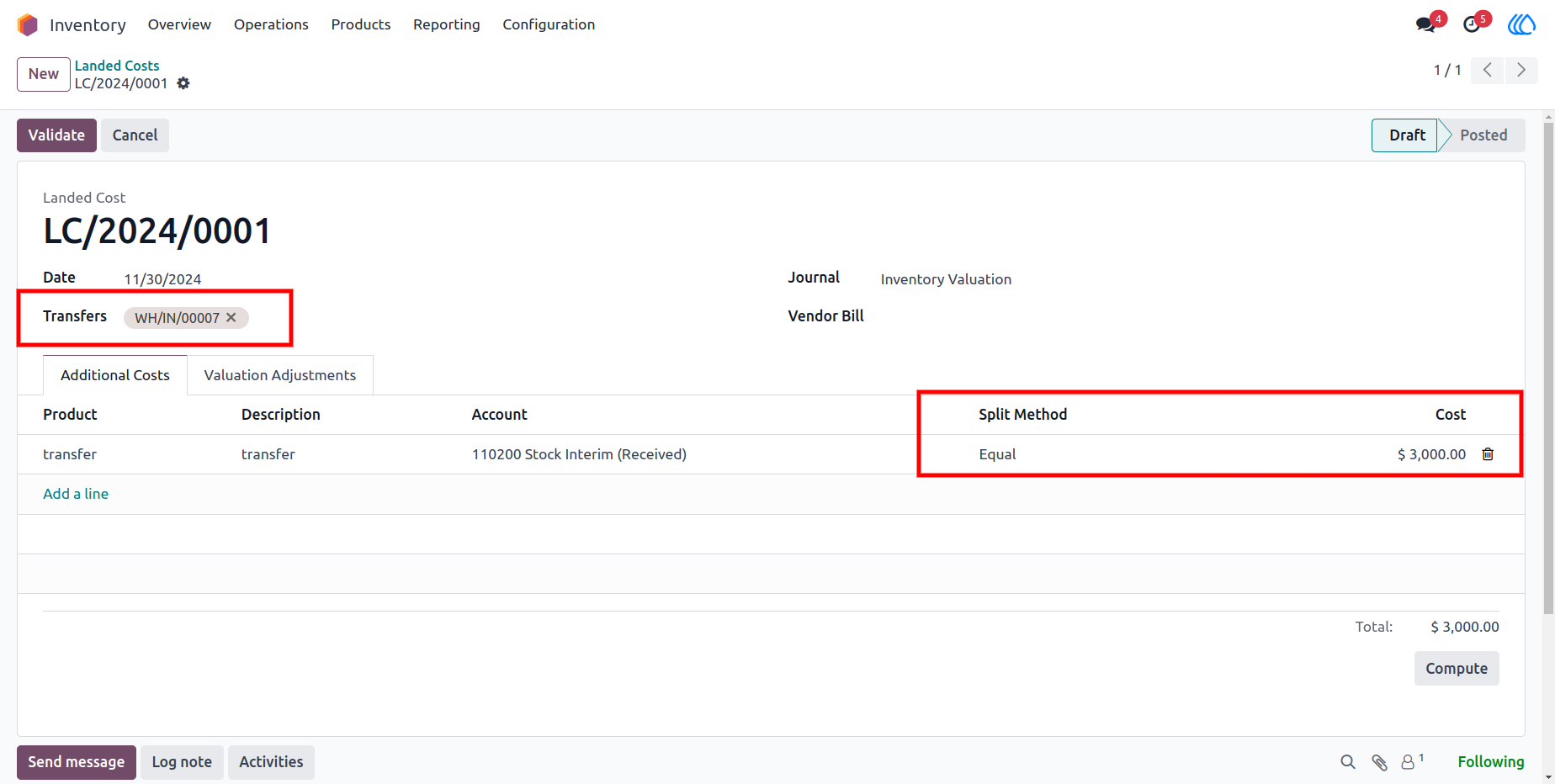This screenshot has height=784, width=1555.
Task: Open the activities clock icon
Action: click(1472, 24)
